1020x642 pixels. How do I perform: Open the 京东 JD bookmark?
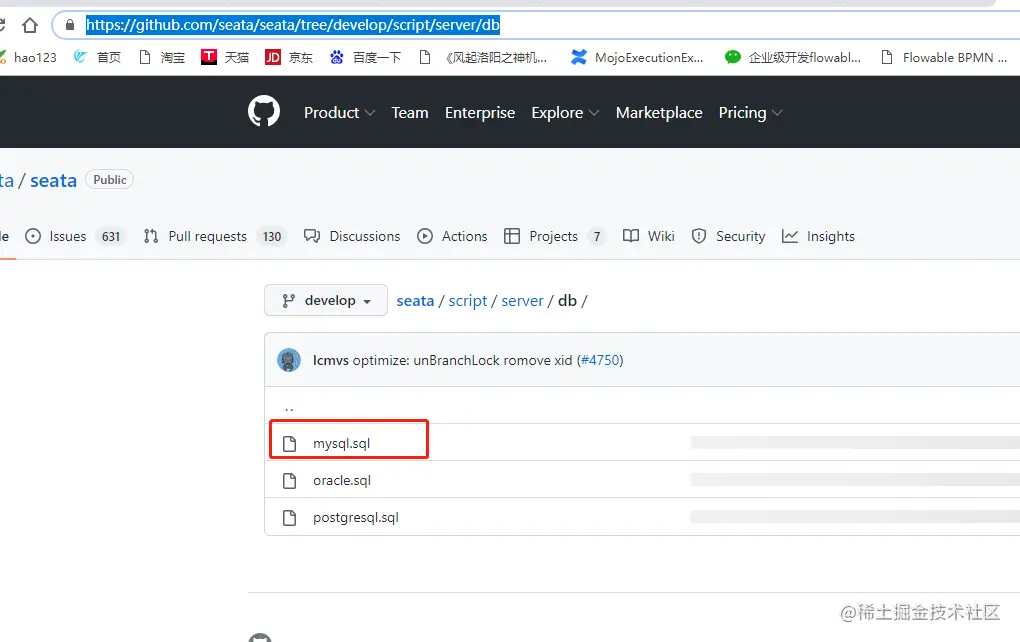[x=289, y=57]
